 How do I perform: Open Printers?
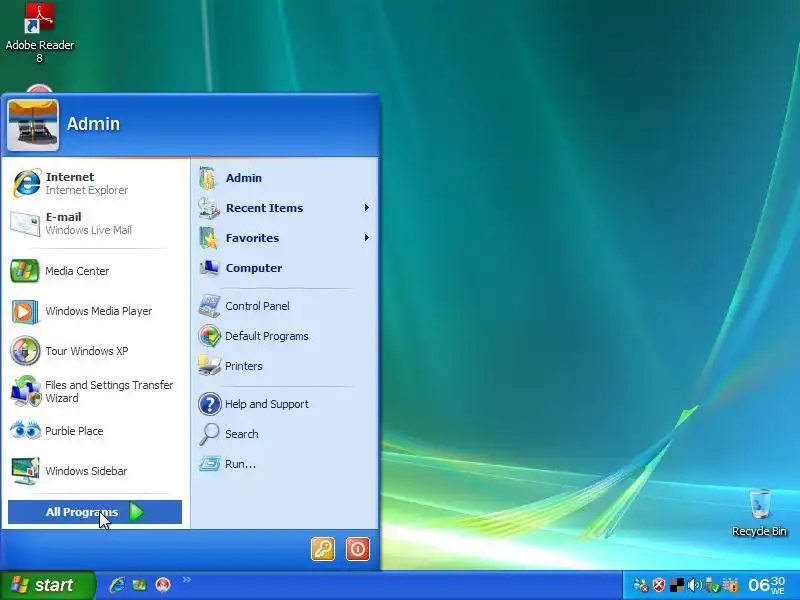[285, 366]
